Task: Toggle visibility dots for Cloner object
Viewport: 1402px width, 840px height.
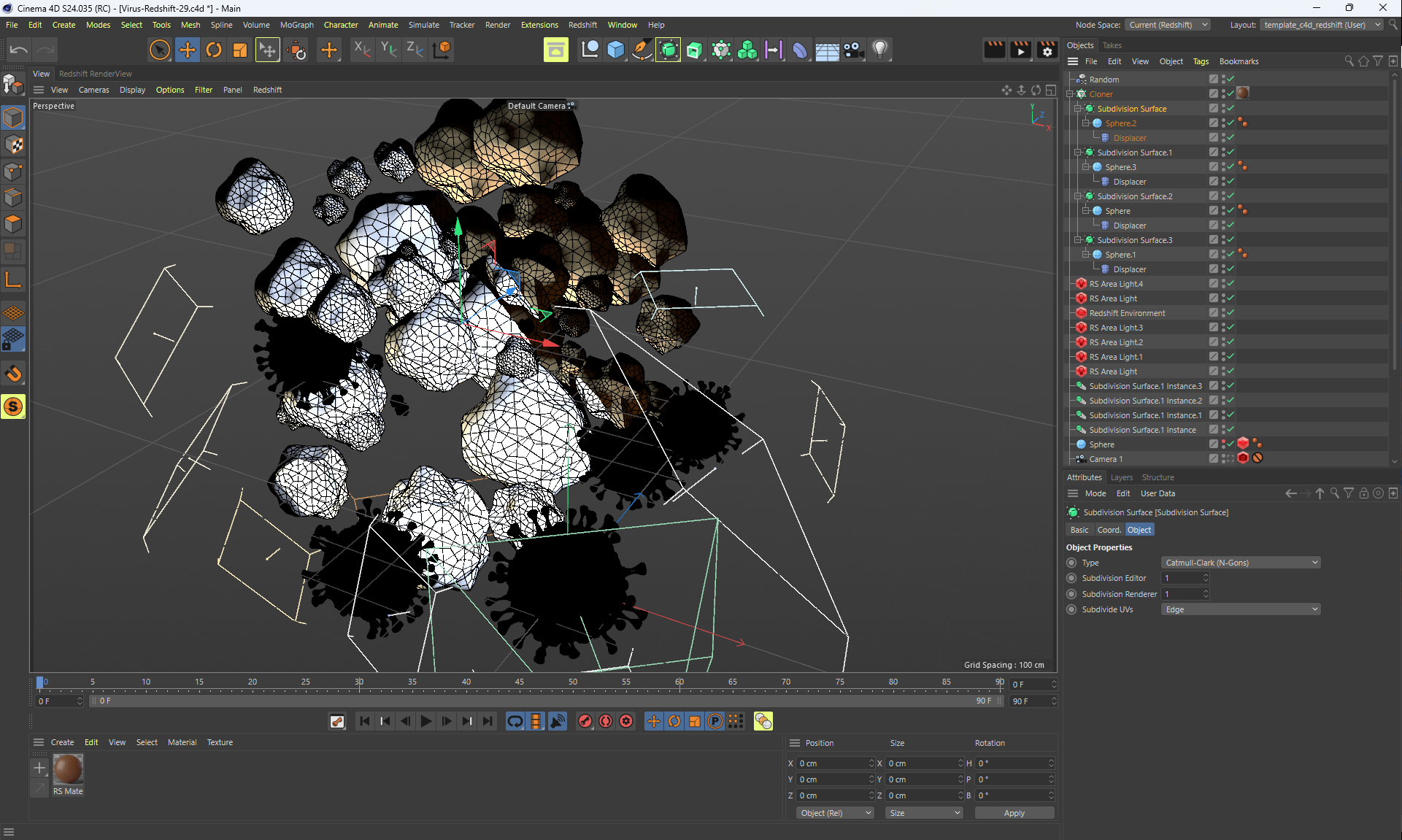Action: pos(1222,93)
